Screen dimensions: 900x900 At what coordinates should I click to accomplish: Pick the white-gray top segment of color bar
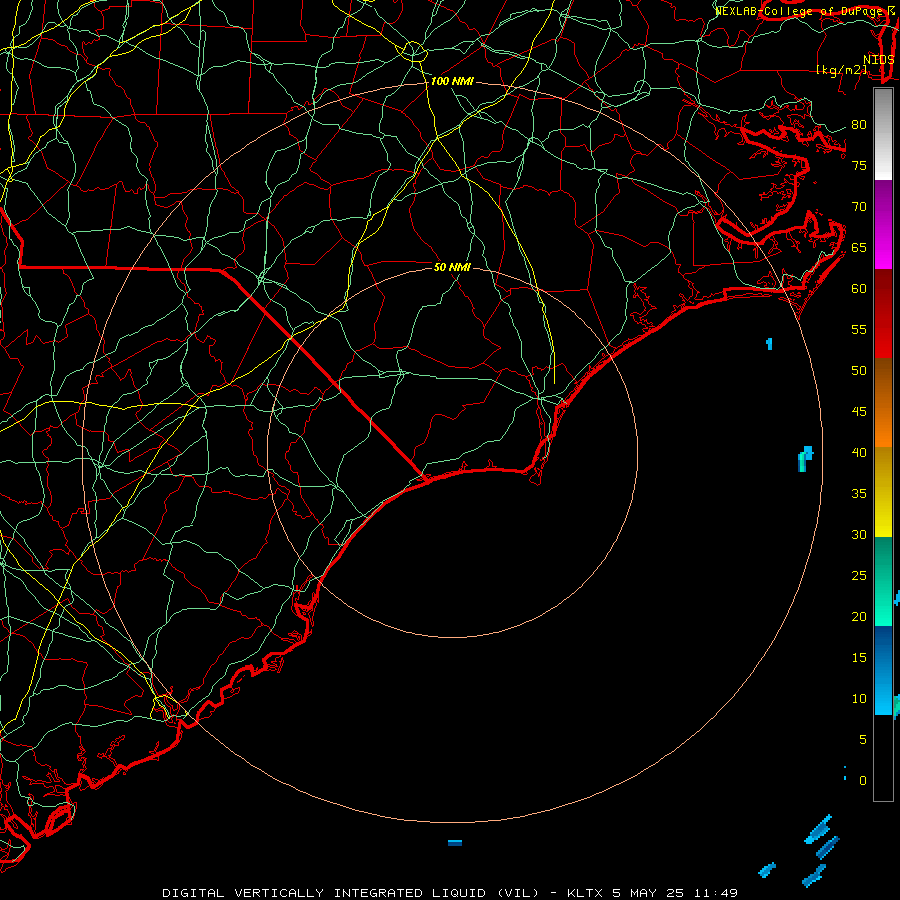pos(883,135)
